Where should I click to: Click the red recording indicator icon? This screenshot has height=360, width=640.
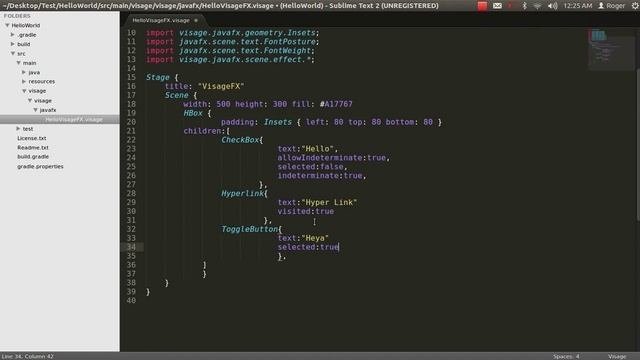click(x=482, y=6)
